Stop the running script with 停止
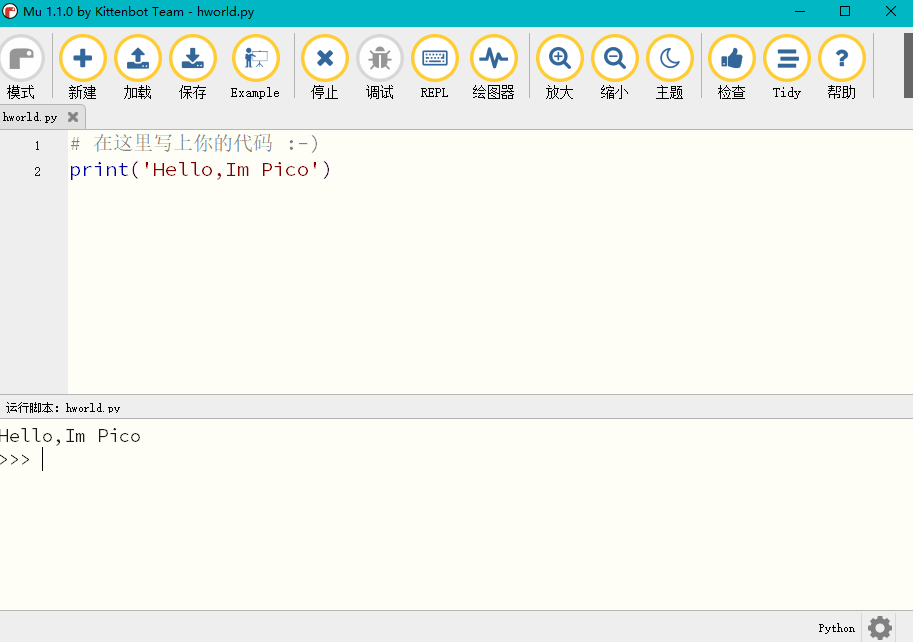The height and width of the screenshot is (642, 913). [324, 67]
